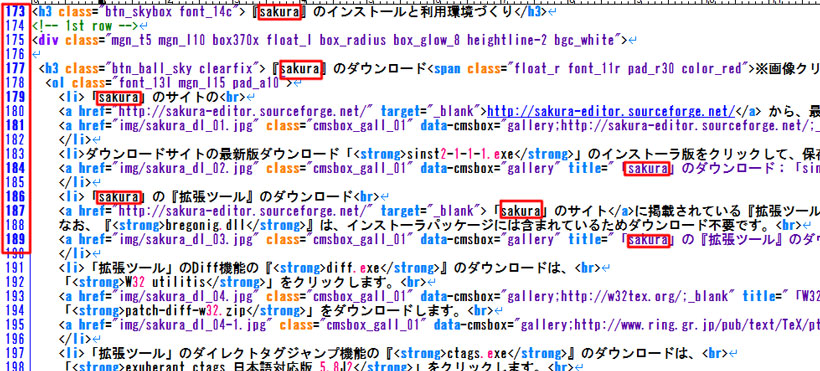The height and width of the screenshot is (371, 820).
Task: Click line number 184 in the gutter
Action: tap(16, 168)
